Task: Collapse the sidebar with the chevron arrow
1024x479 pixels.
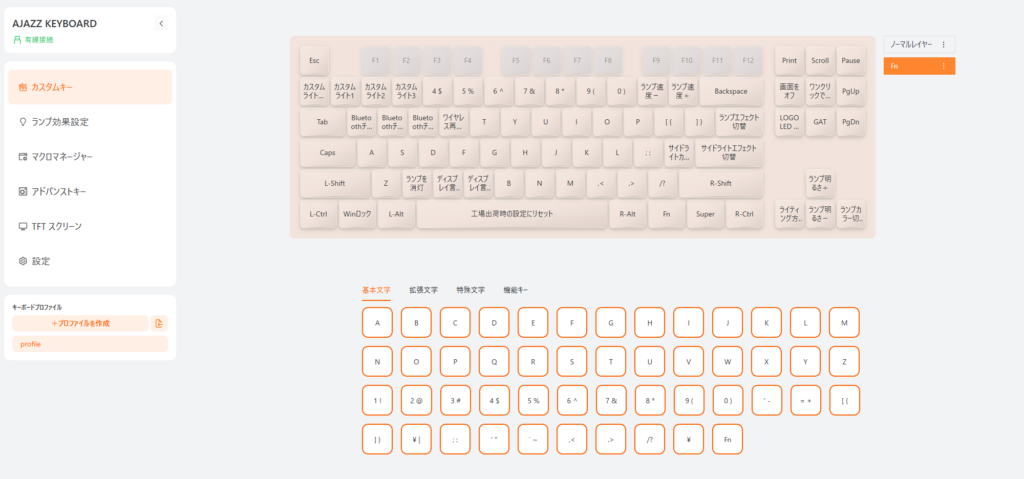Action: click(x=161, y=23)
